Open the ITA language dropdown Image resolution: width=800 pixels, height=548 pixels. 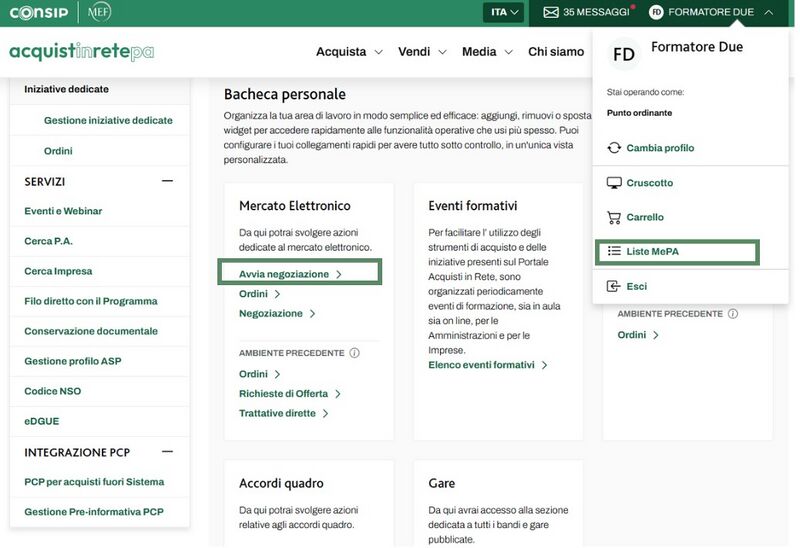507,12
